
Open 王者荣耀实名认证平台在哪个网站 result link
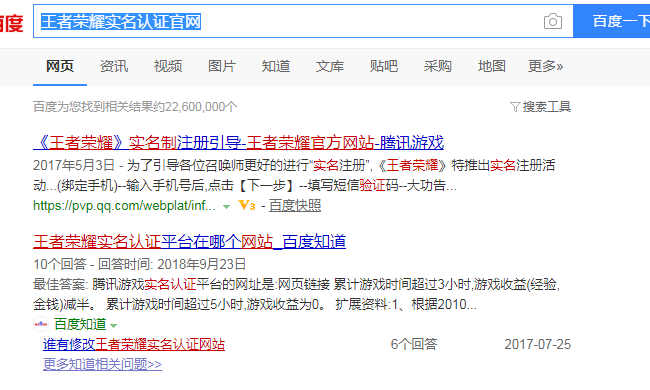(x=189, y=242)
